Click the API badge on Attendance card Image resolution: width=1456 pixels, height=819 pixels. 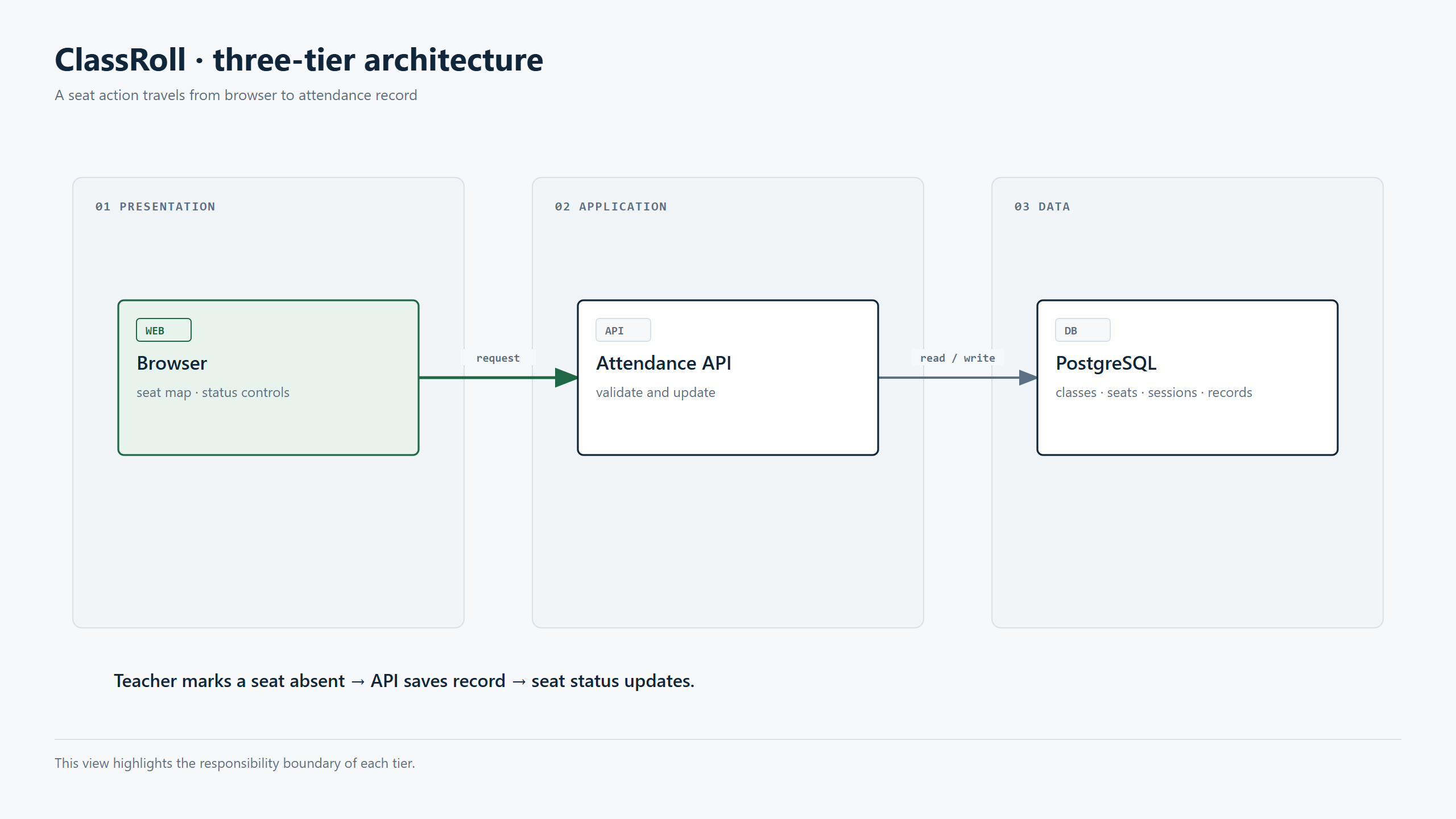point(623,330)
